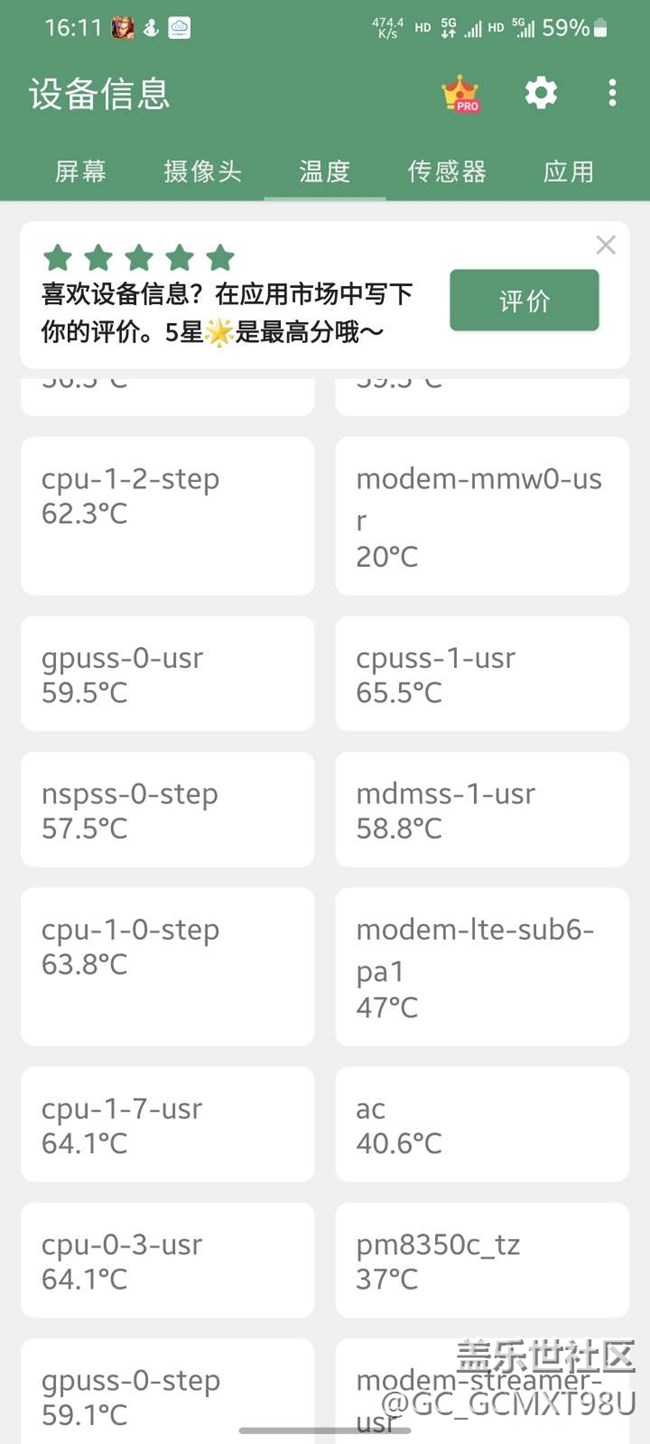Tap the pm8350c_tz 37°C card
The width and height of the screenshot is (650, 1444).
point(481,1259)
